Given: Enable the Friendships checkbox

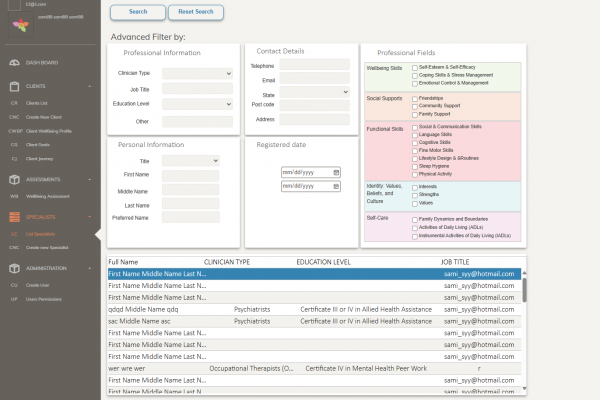Looking at the screenshot, I should [414, 99].
